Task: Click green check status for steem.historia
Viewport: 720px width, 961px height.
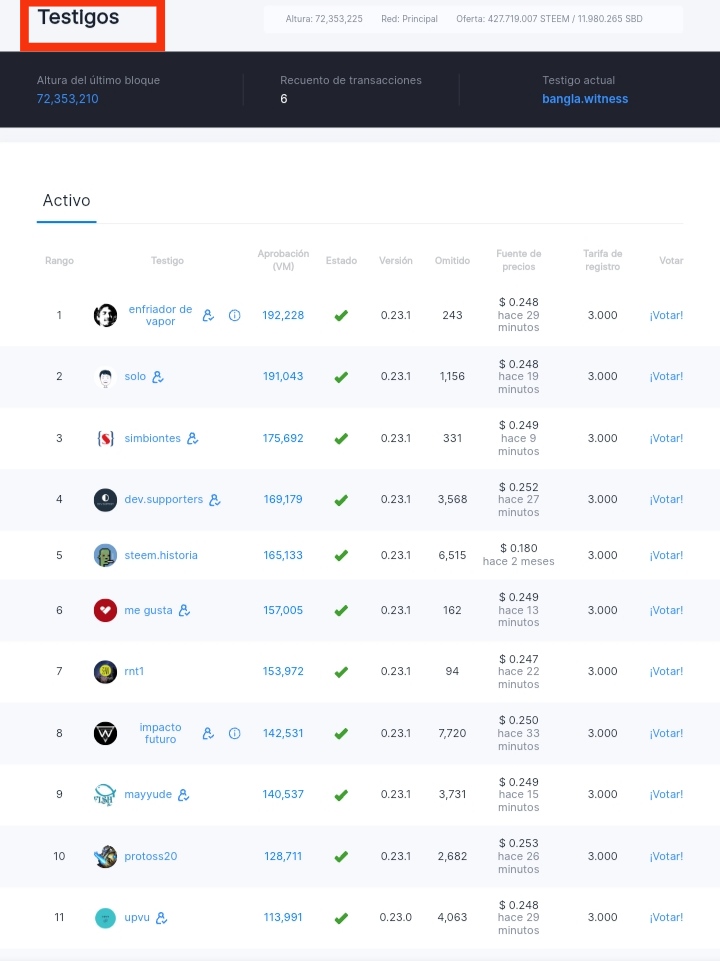Action: pyautogui.click(x=341, y=555)
